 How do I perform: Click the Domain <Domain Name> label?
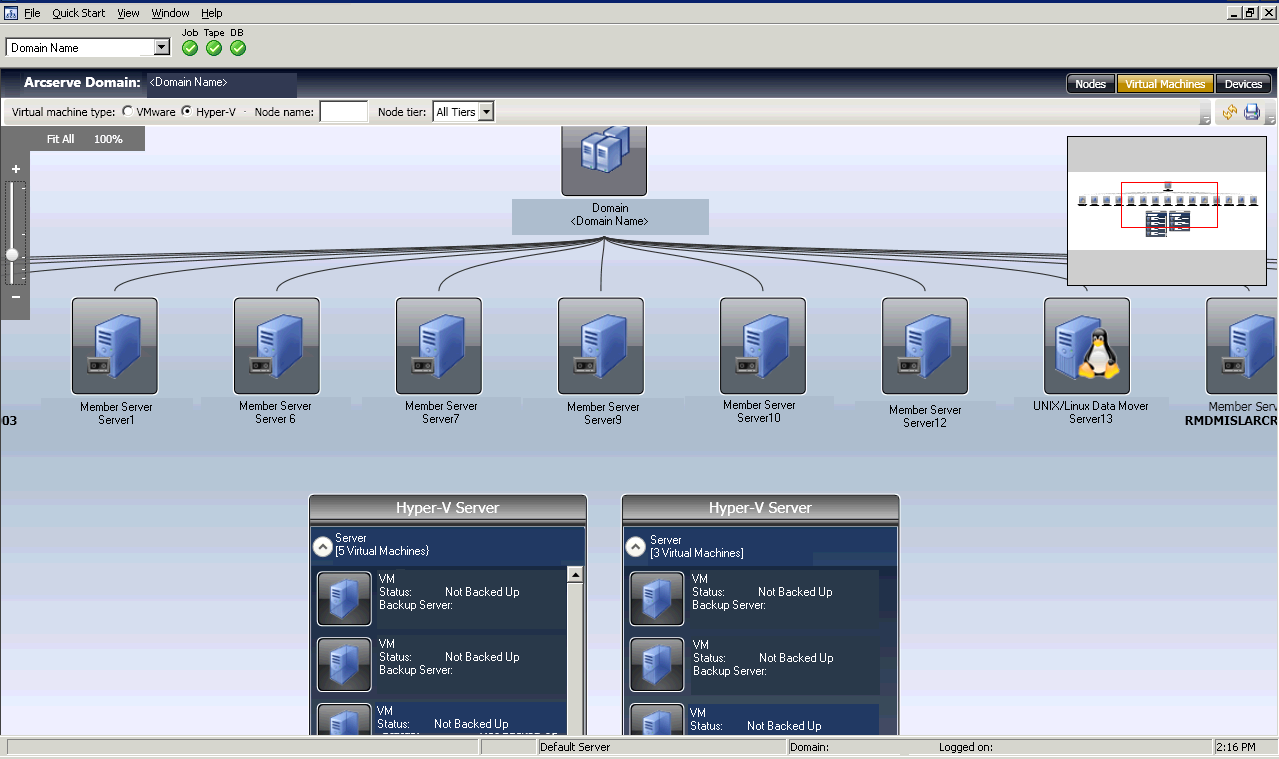610,215
